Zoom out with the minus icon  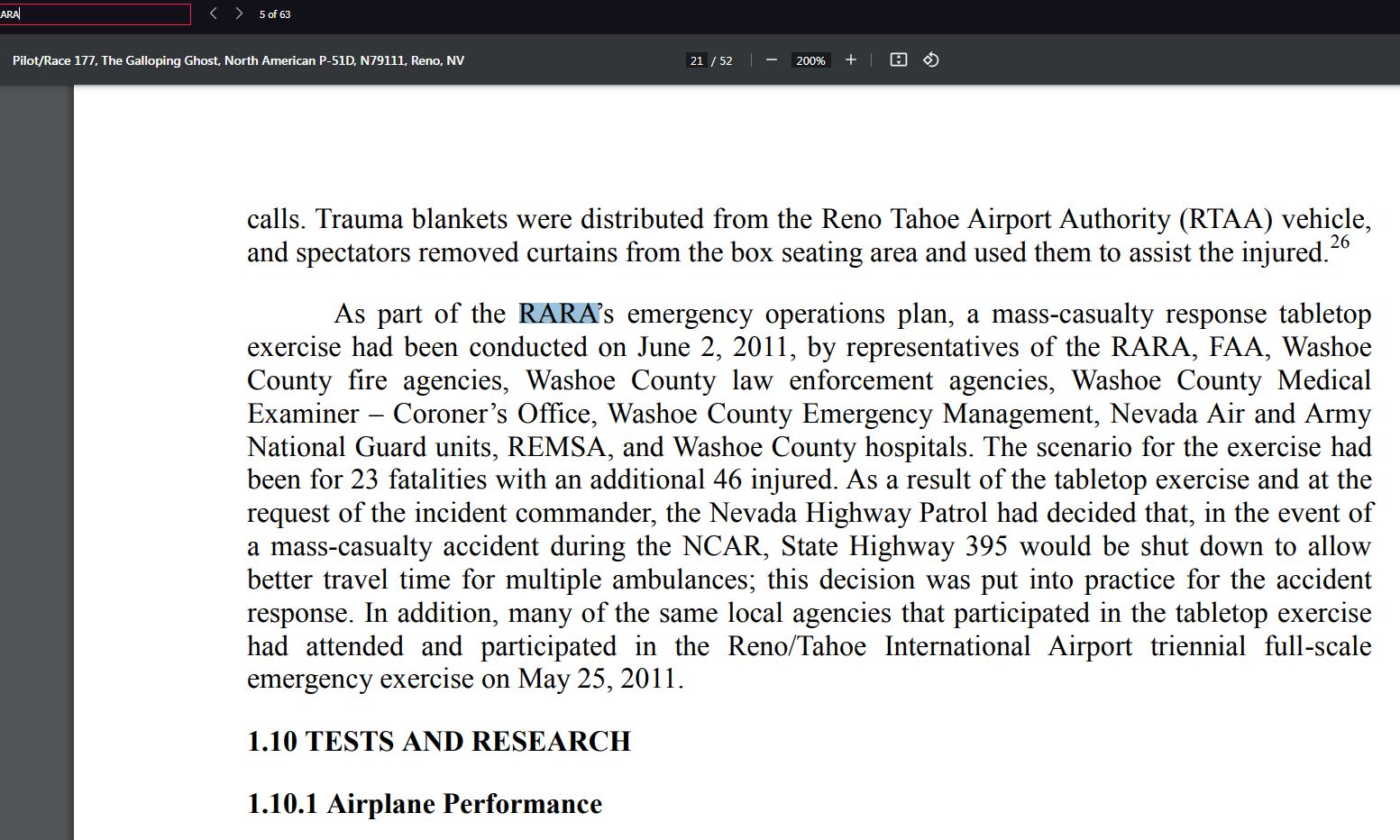tap(772, 60)
